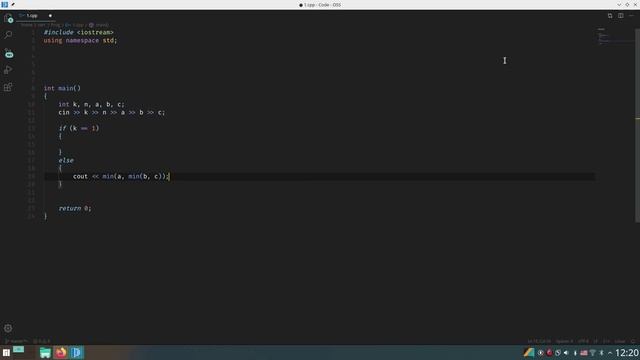This screenshot has height=360, width=640.
Task: Click the split editor right icon
Action: tap(620, 16)
